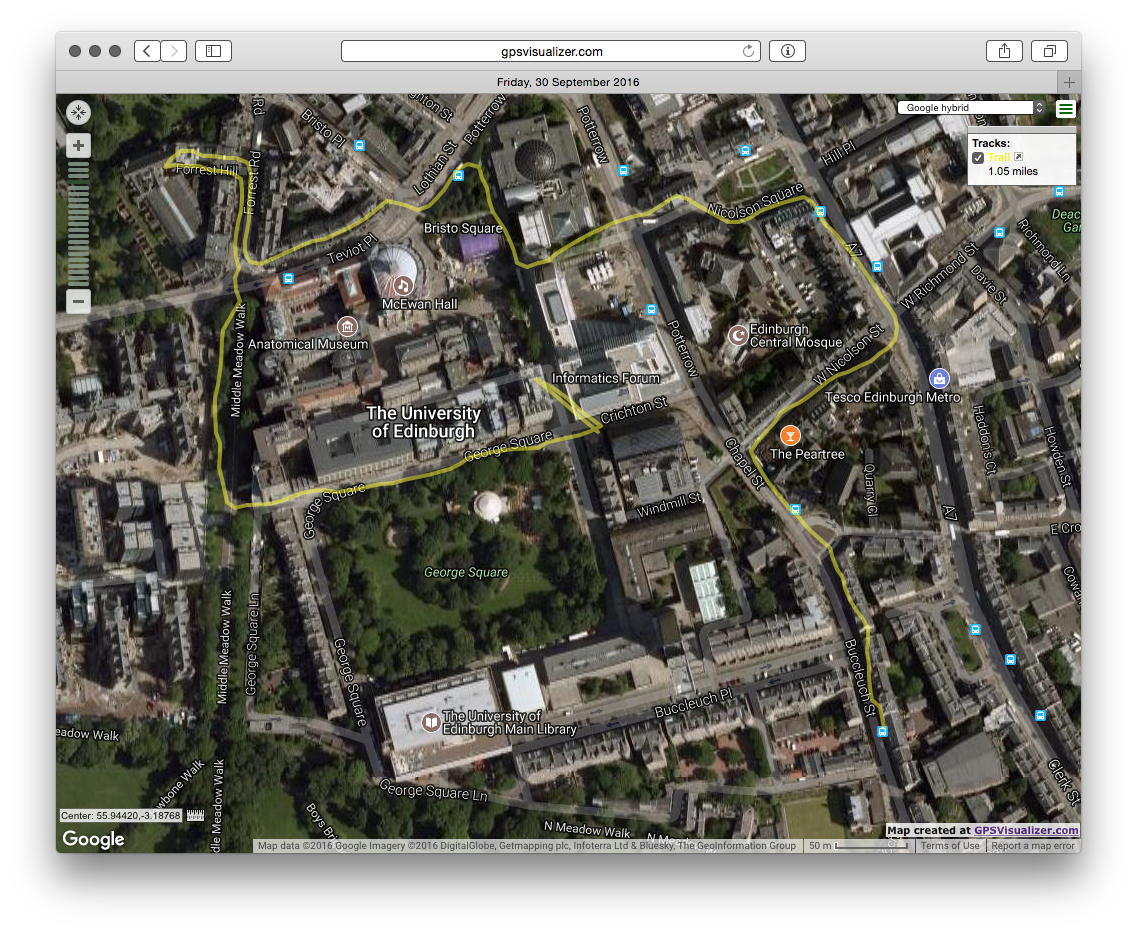Zoom out with the map minus button
1137x933 pixels.
point(78,301)
